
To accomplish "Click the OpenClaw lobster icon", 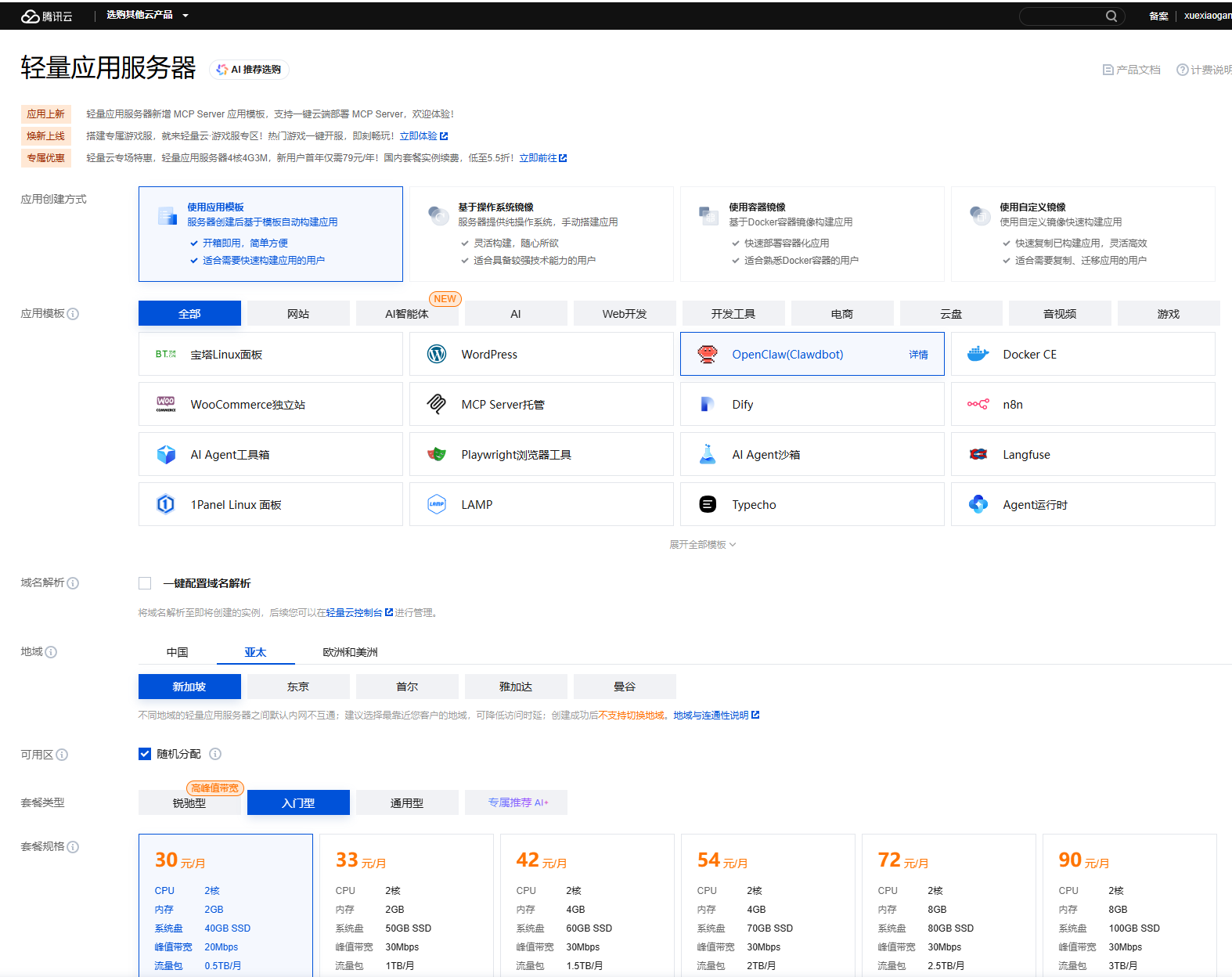I will pos(708,354).
